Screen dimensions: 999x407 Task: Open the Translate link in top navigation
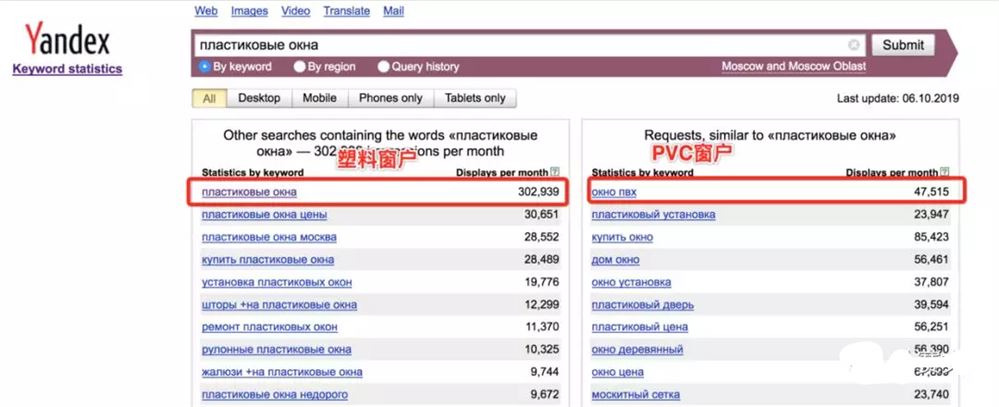tap(347, 11)
